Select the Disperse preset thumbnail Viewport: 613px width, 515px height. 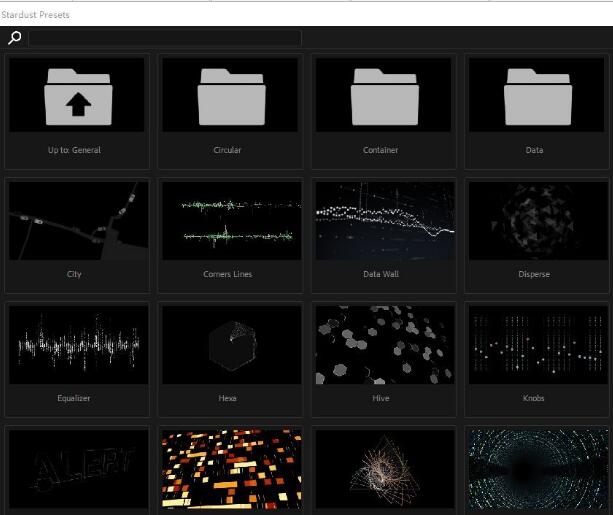(538, 221)
